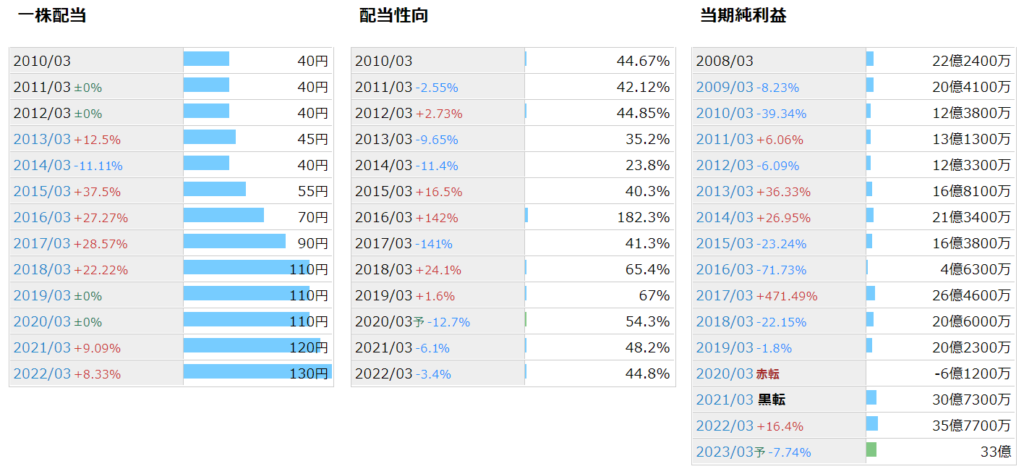
Task: Click the blue bar for 2022/03 dividend
Action: point(257,372)
